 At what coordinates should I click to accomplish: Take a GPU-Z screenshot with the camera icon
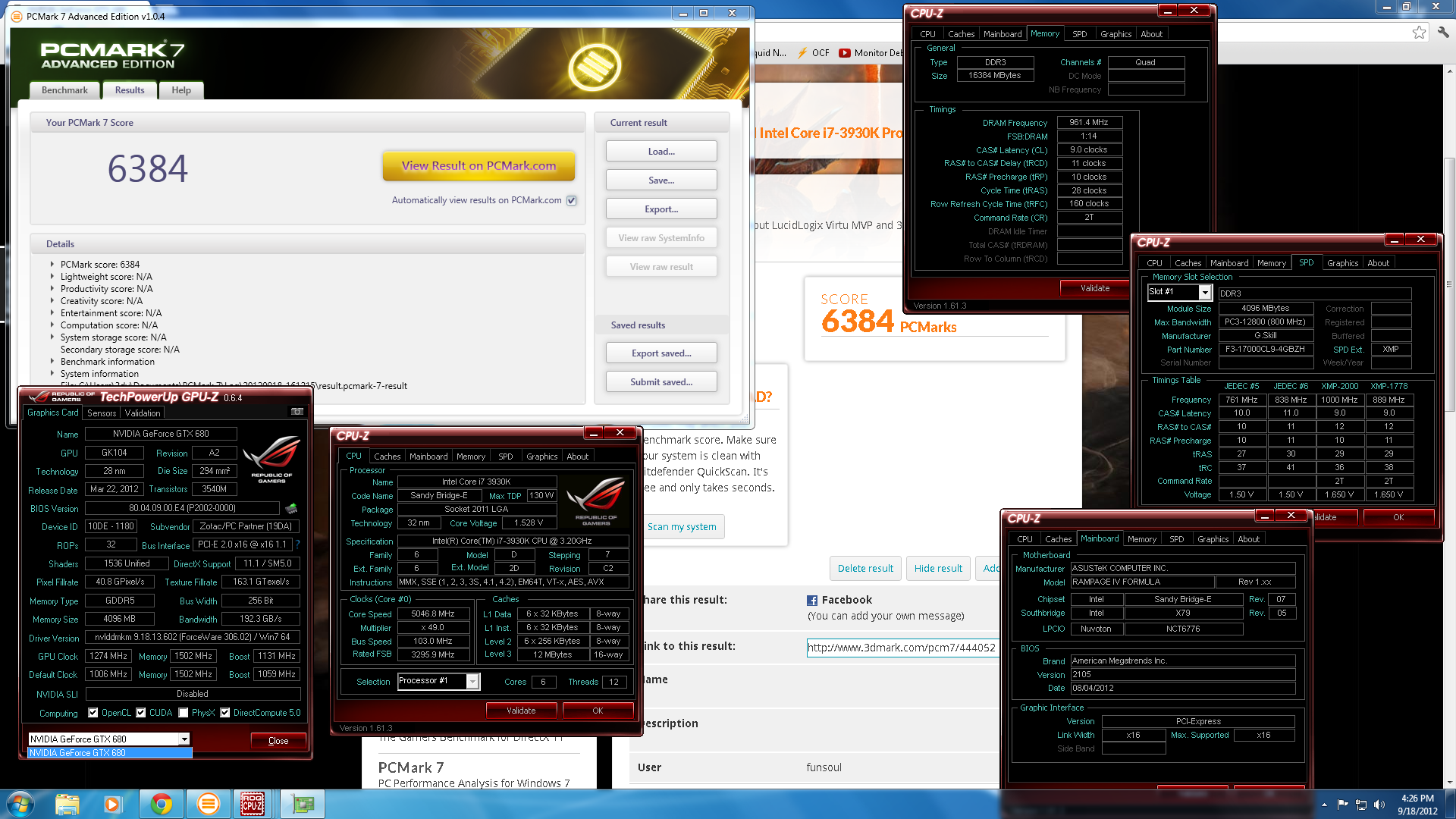coord(297,412)
